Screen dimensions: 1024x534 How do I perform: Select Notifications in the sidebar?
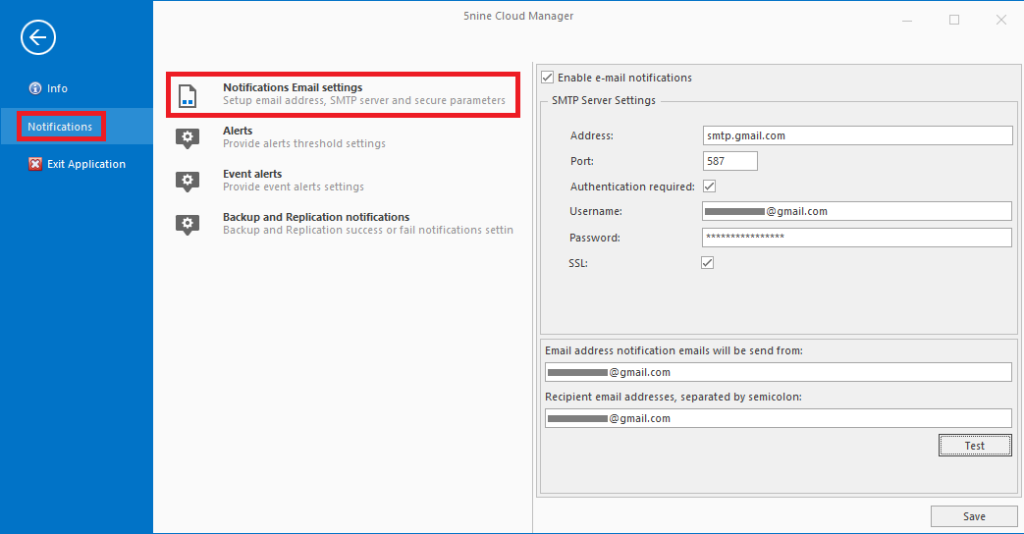[60, 127]
